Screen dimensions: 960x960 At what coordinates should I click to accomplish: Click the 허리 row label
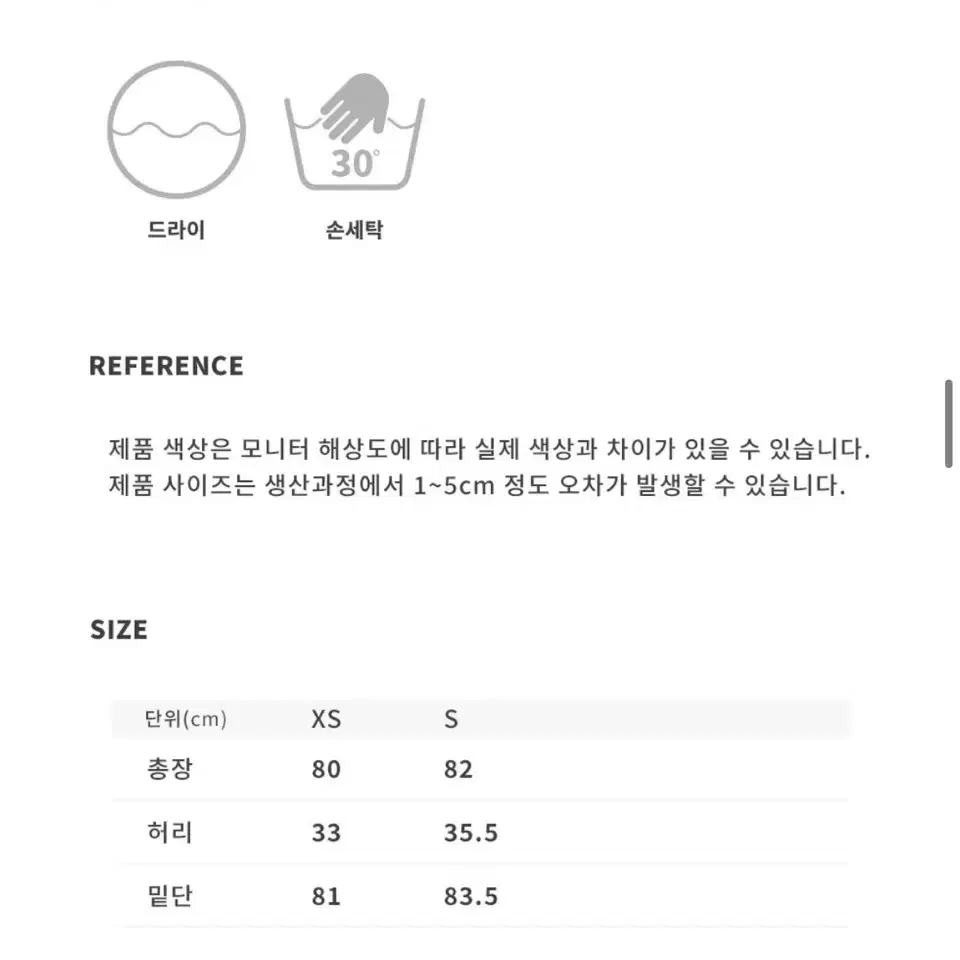170,833
